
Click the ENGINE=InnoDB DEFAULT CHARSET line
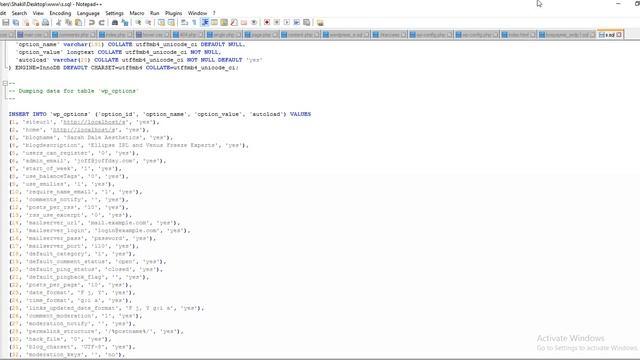pos(124,68)
